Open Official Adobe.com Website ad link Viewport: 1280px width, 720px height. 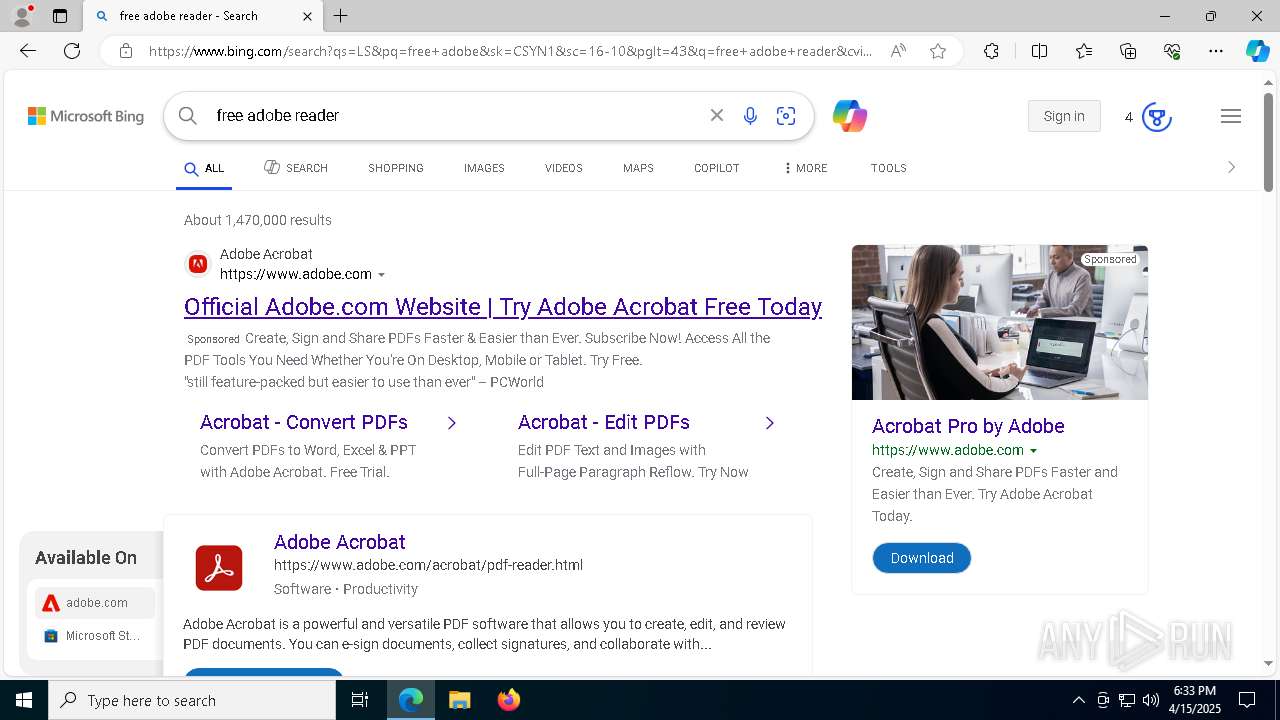[x=503, y=307]
